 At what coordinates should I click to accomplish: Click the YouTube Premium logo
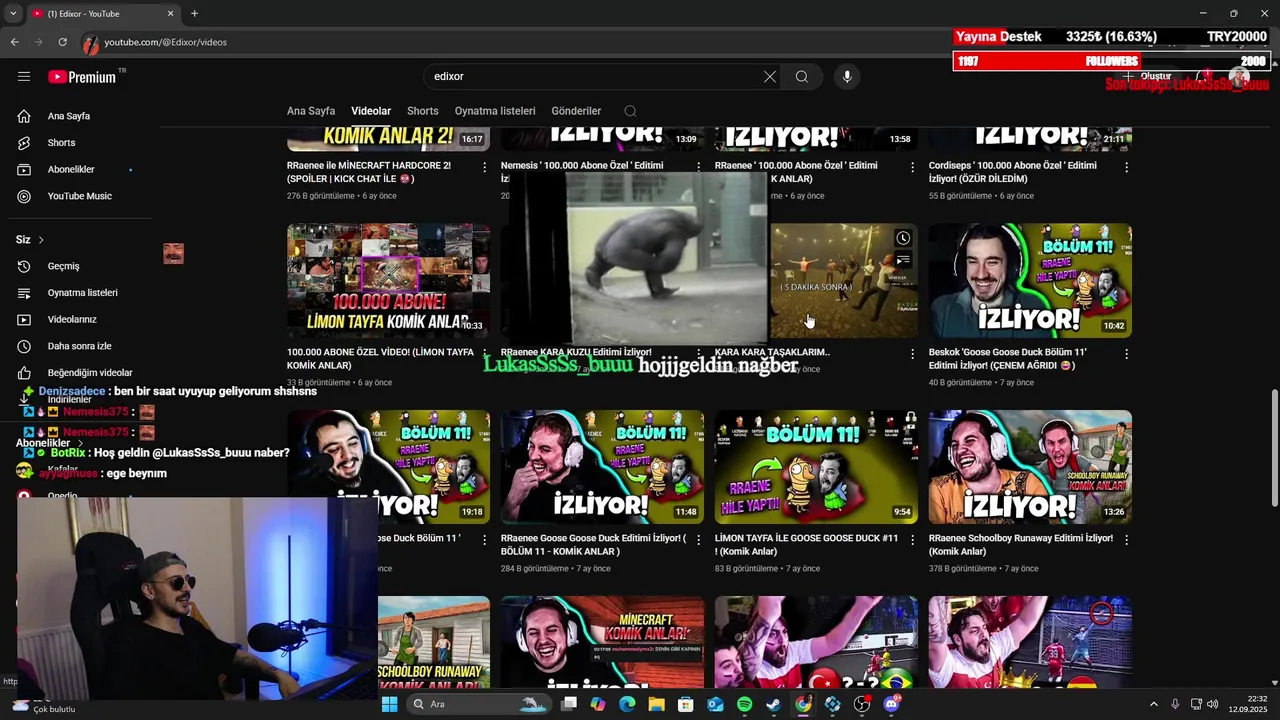click(82, 77)
